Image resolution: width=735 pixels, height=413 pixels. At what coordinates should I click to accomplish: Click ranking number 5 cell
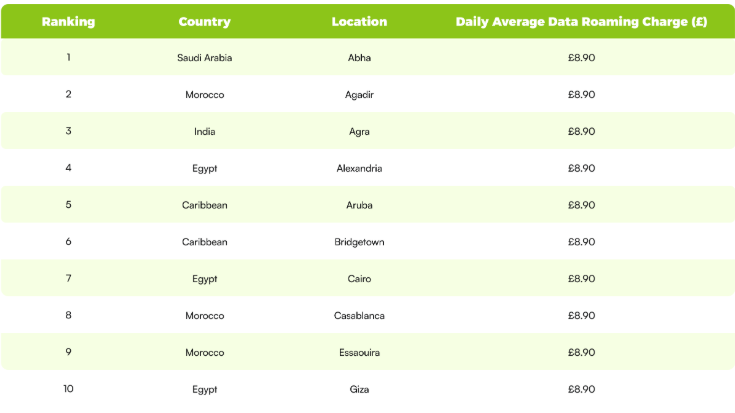(x=68, y=205)
